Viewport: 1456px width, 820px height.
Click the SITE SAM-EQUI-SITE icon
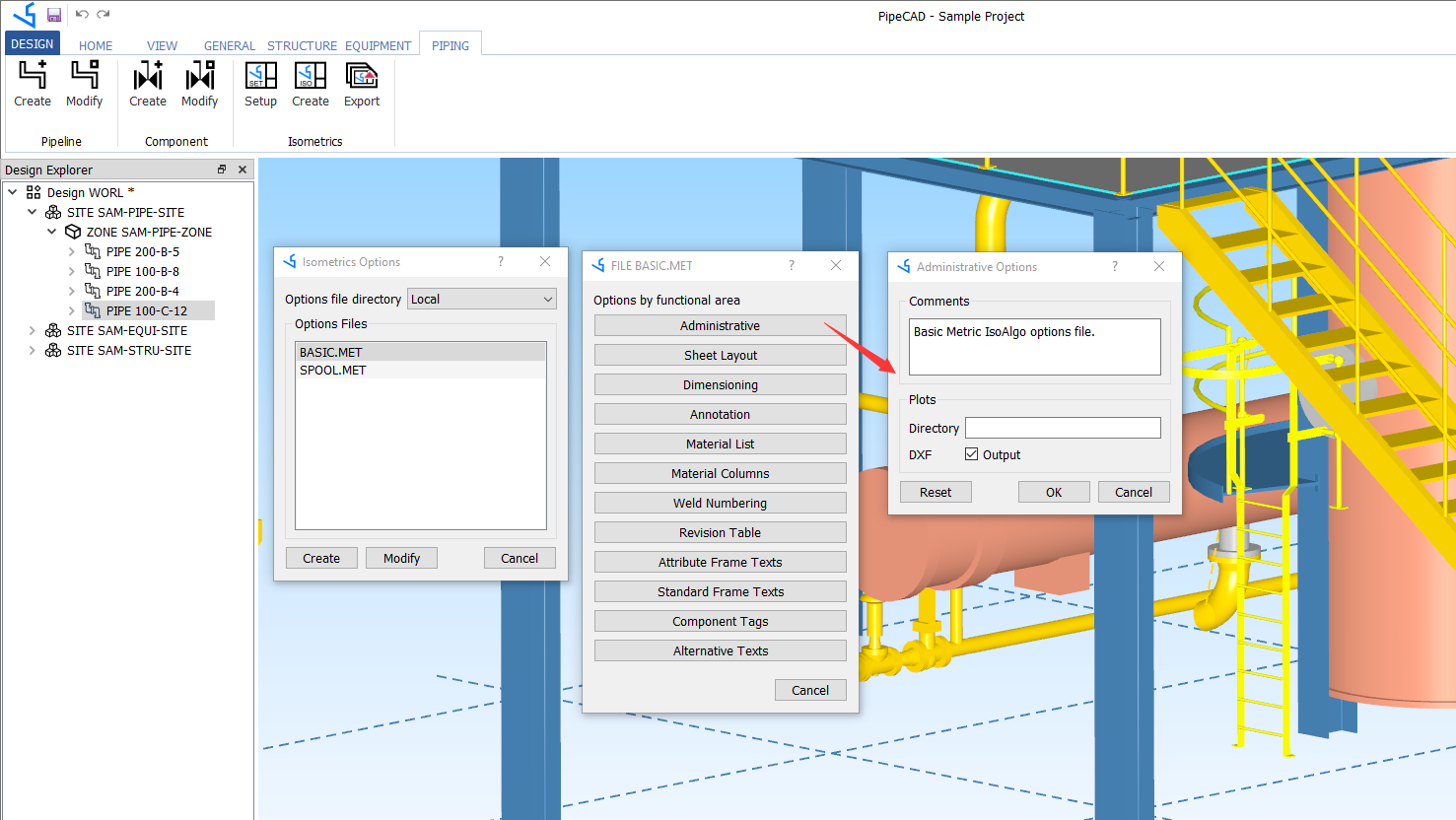point(53,330)
